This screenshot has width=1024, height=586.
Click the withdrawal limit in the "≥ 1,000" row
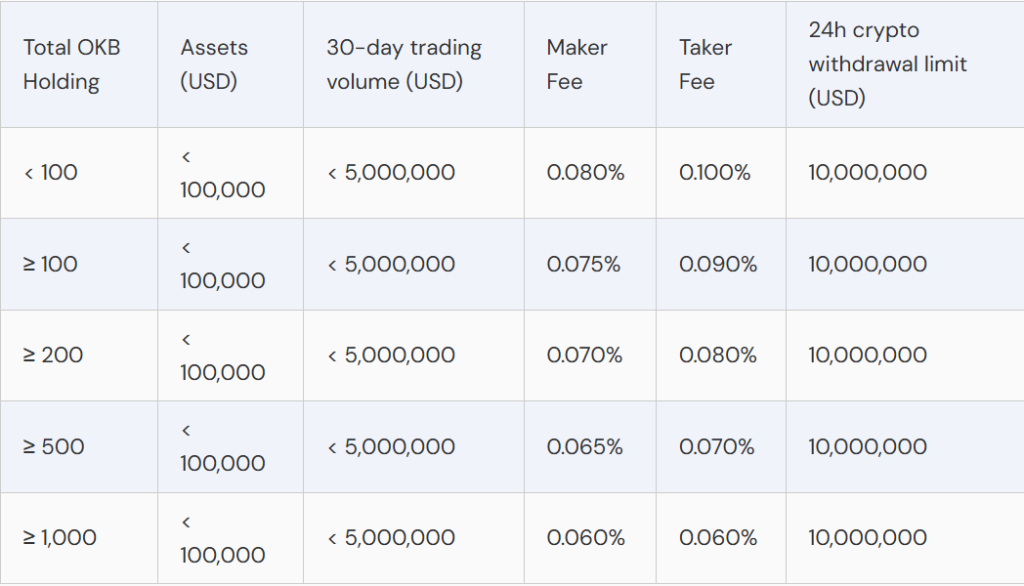pyautogui.click(x=867, y=538)
